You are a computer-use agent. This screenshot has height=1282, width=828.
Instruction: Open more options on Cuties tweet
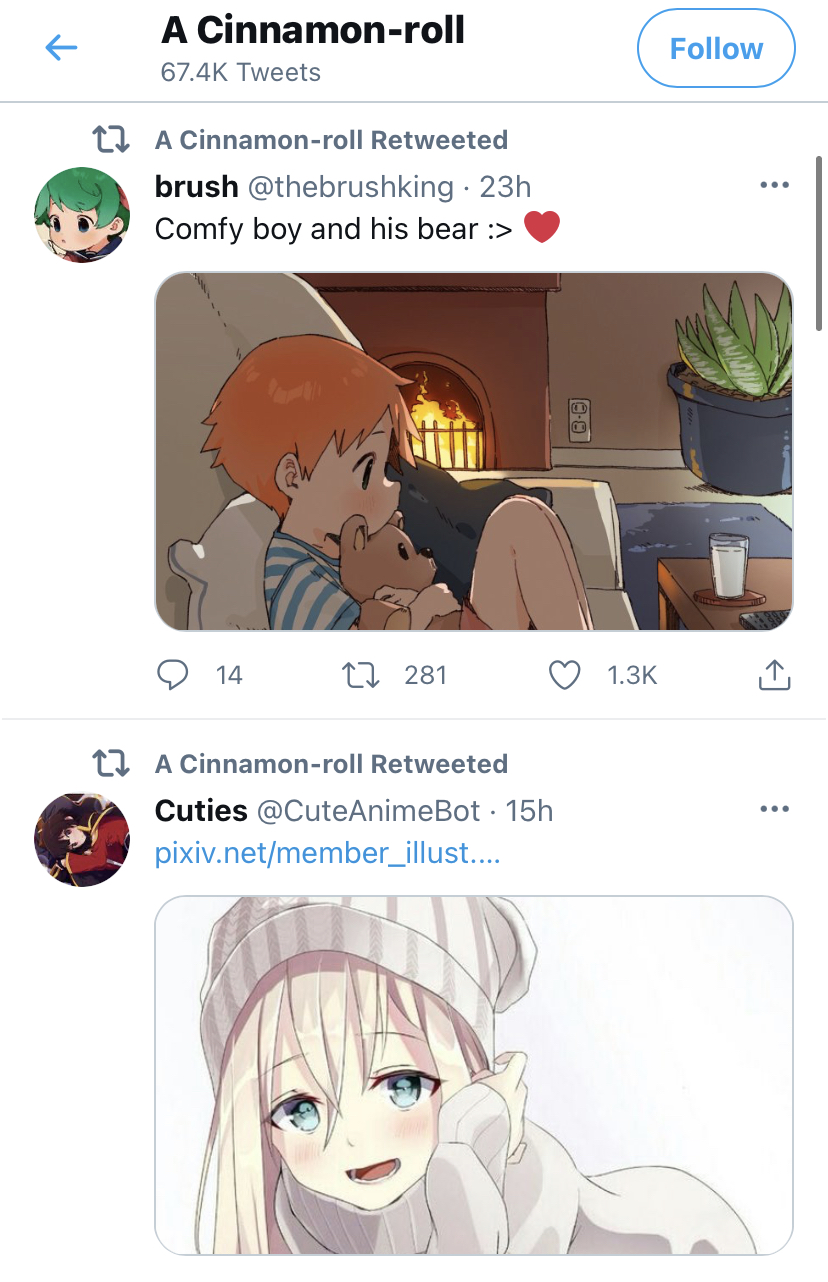tap(774, 810)
